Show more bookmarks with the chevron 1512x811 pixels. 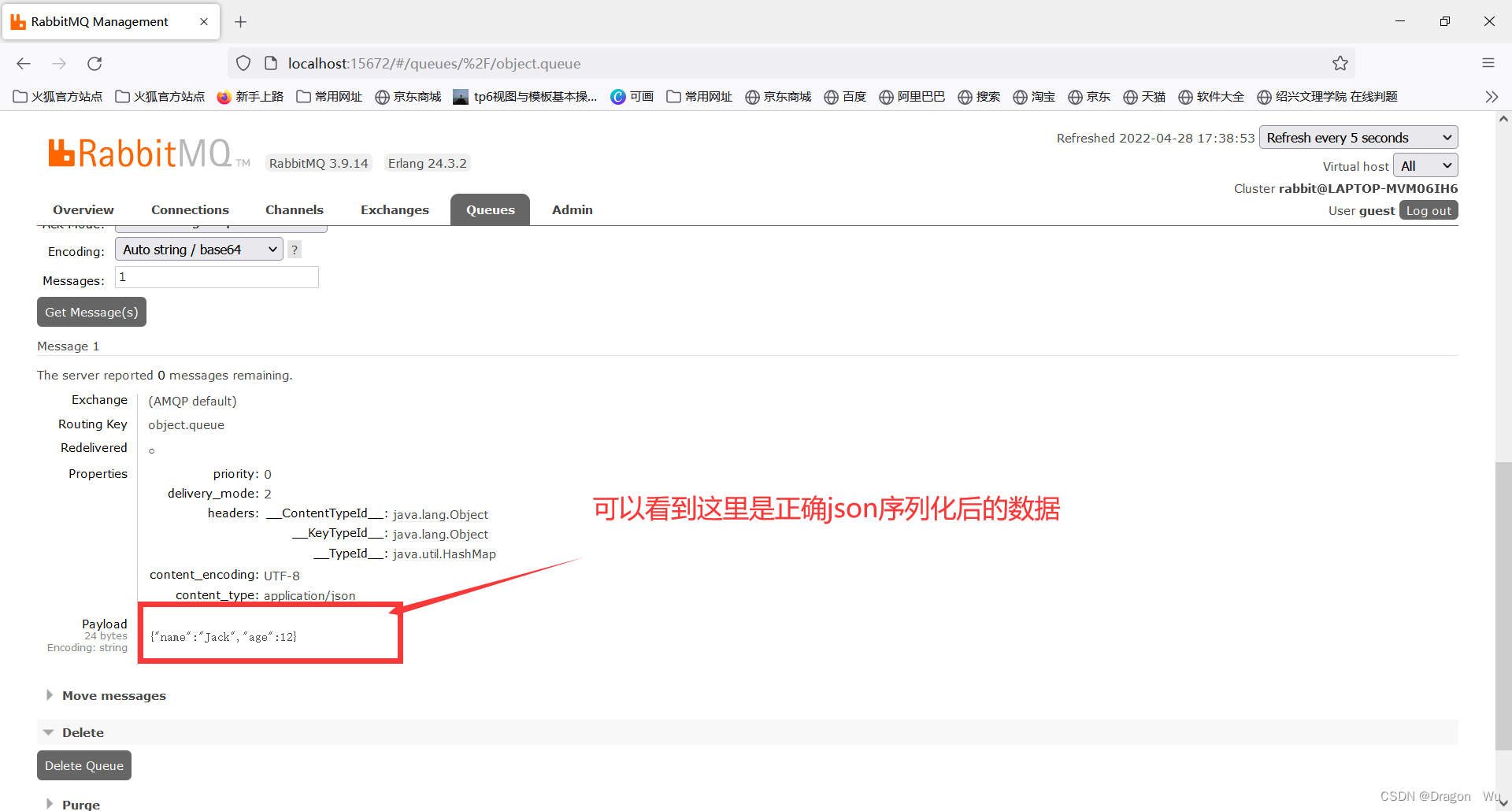[x=1492, y=97]
